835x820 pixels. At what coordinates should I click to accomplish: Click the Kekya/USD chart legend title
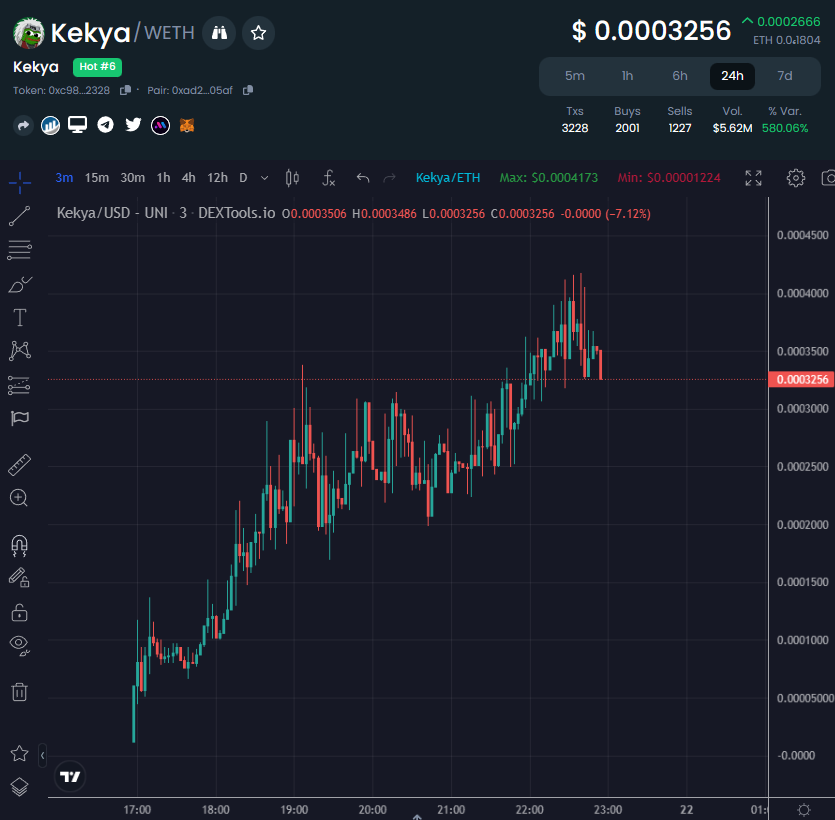pos(166,213)
